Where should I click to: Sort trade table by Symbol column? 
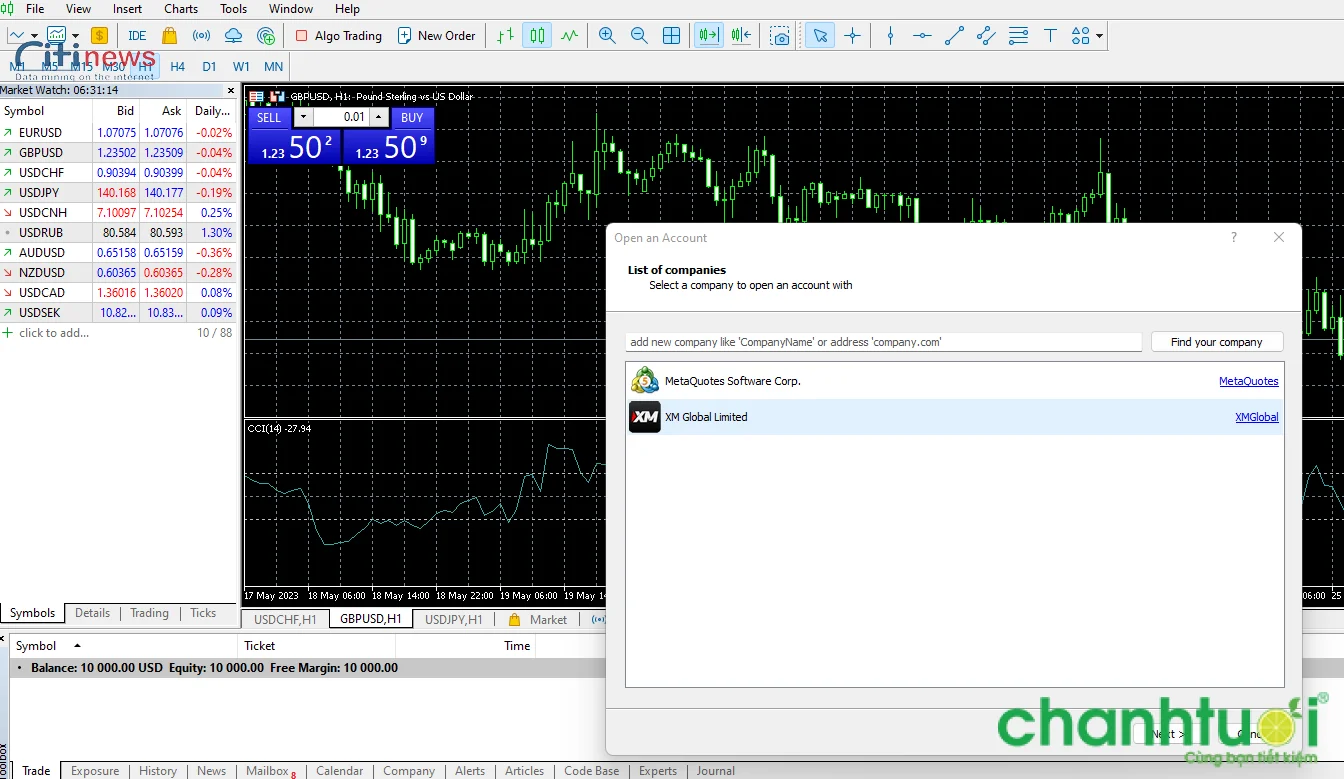[x=36, y=646]
